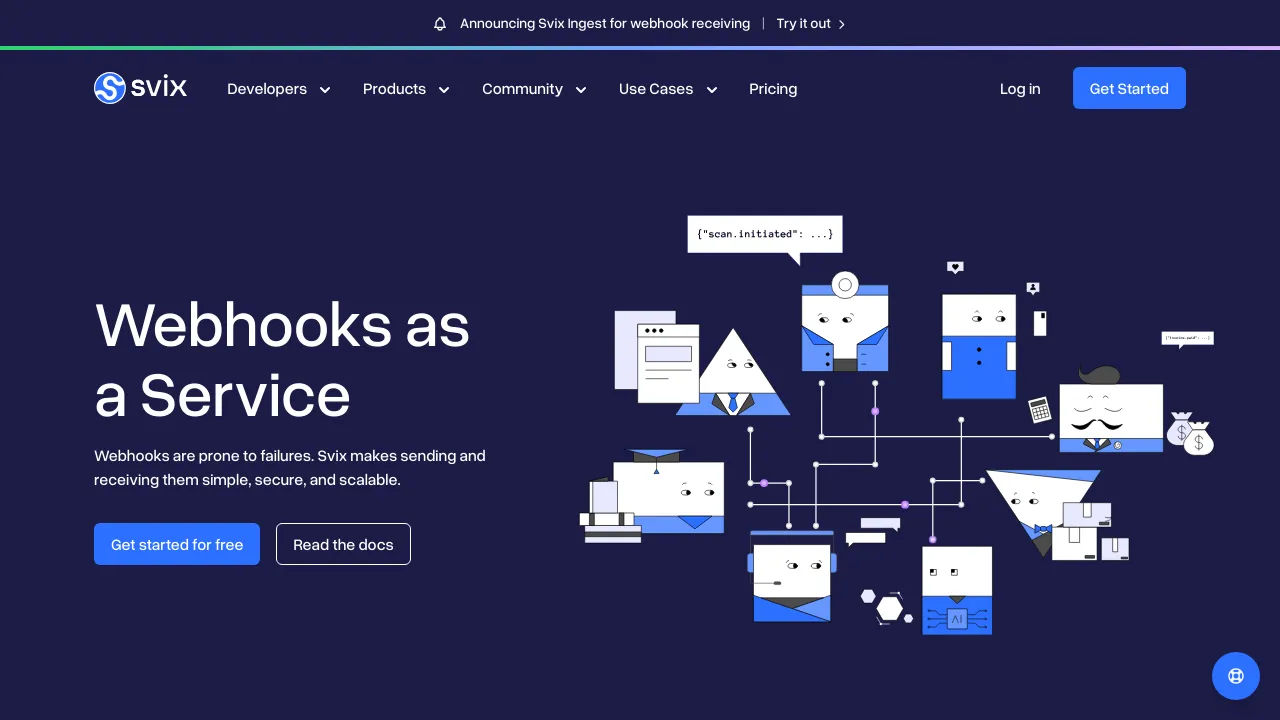1280x720 pixels.
Task: Click the Svix Ingest announcement text
Action: [605, 24]
